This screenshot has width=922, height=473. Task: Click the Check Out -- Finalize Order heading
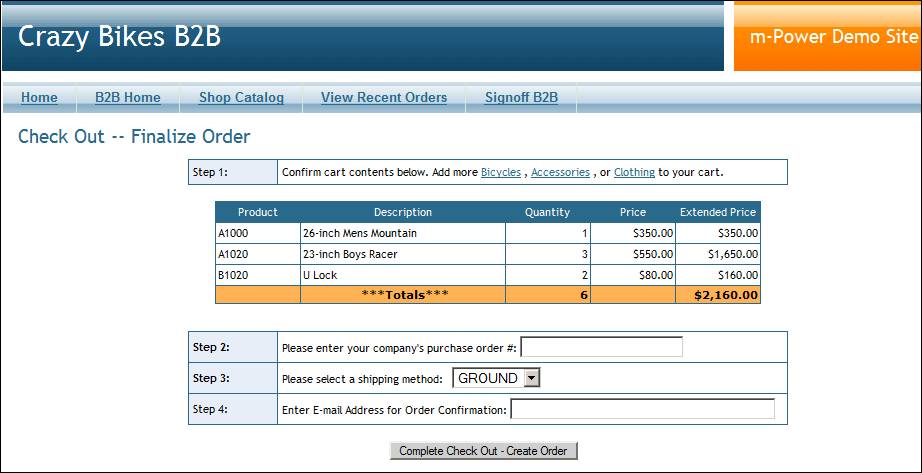coord(134,136)
